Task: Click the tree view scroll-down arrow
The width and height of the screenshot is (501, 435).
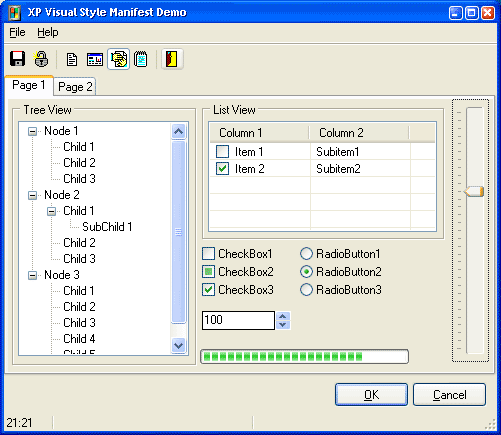Action: pos(178,345)
